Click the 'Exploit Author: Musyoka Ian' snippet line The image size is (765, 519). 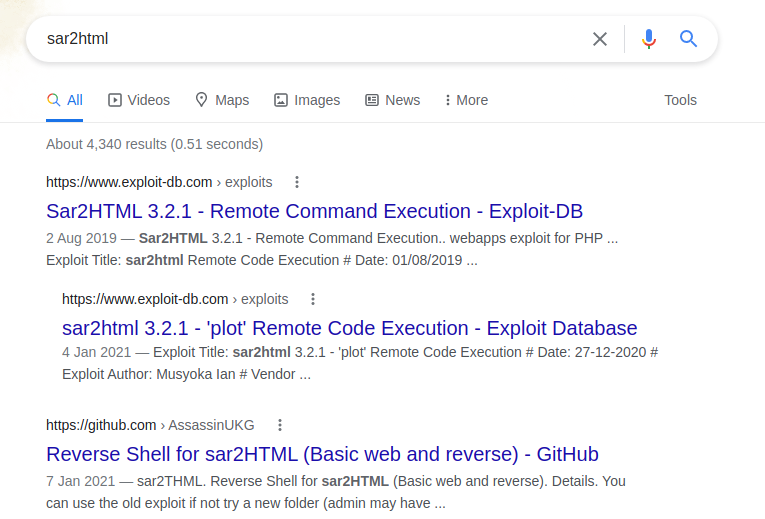pos(186,374)
